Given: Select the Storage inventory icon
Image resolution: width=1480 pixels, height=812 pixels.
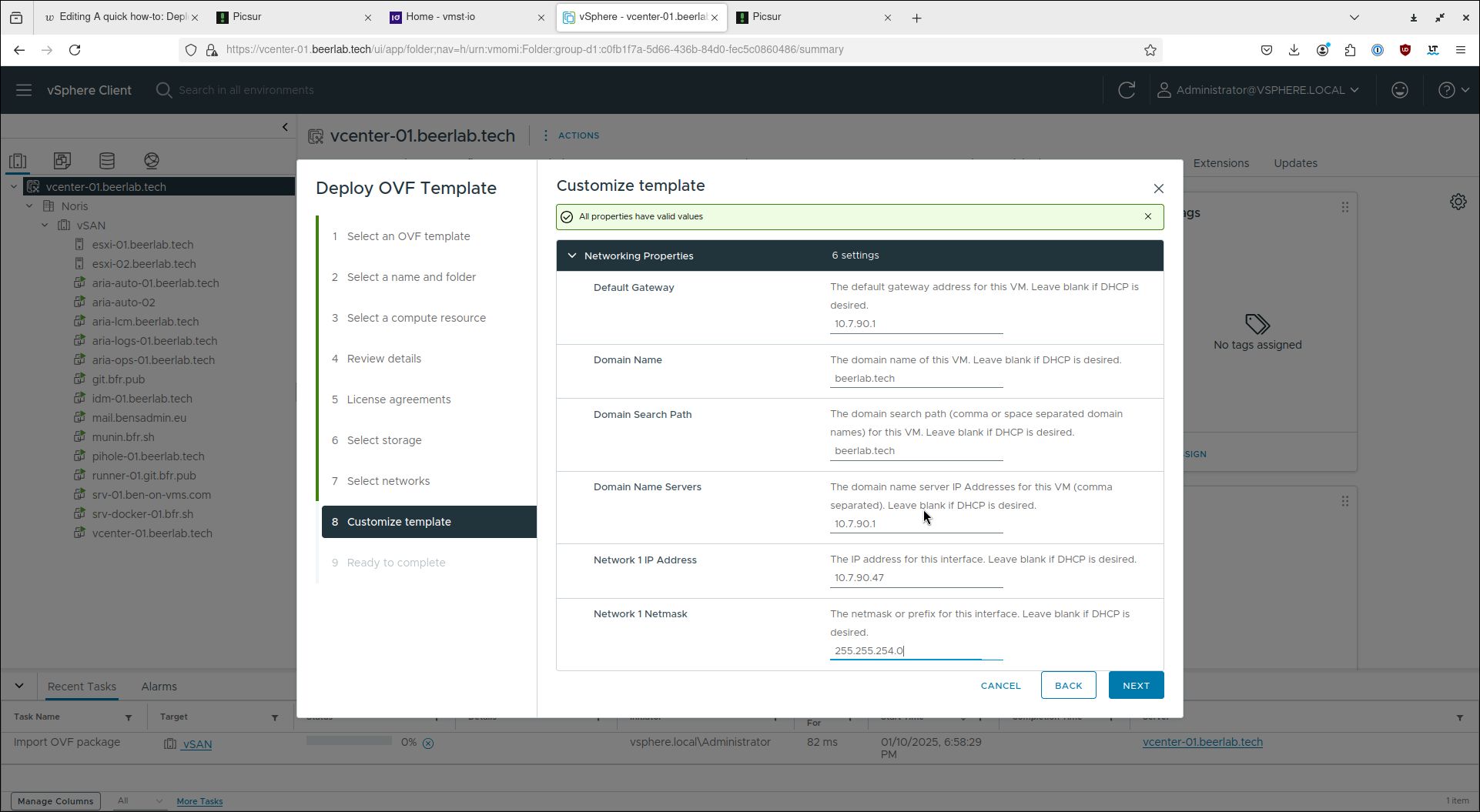Looking at the screenshot, I should coord(107,161).
